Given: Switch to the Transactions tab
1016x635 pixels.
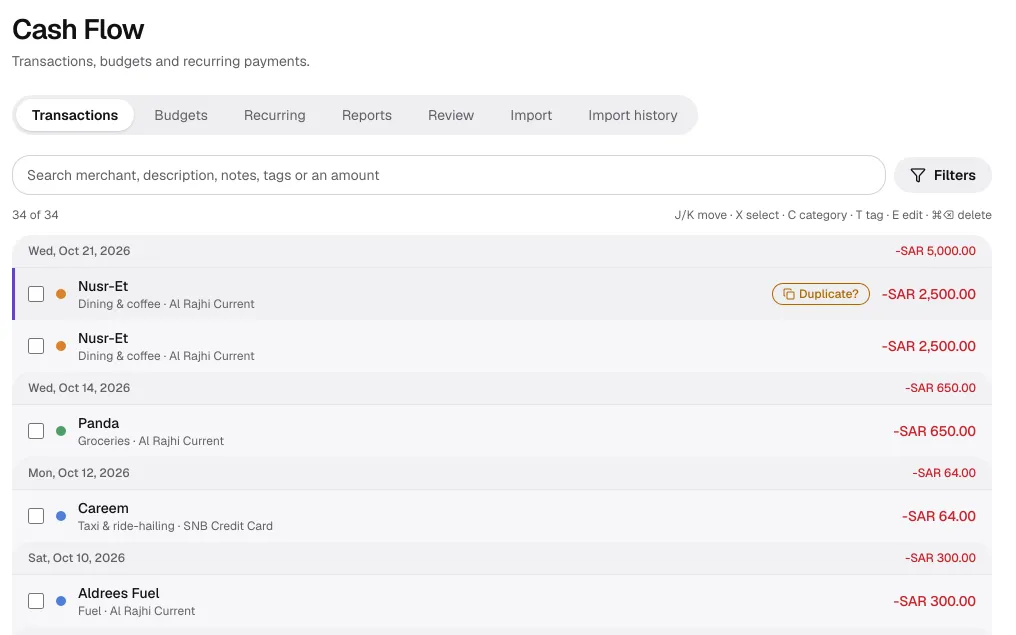Looking at the screenshot, I should [x=75, y=115].
